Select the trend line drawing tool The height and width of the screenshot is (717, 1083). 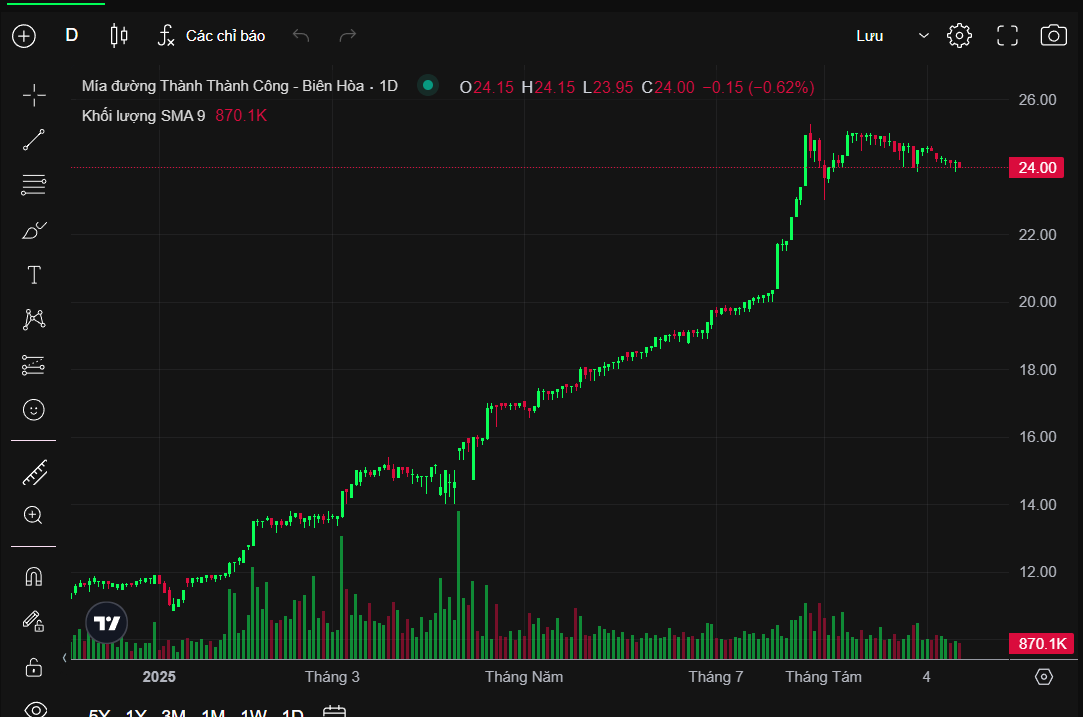[34, 140]
